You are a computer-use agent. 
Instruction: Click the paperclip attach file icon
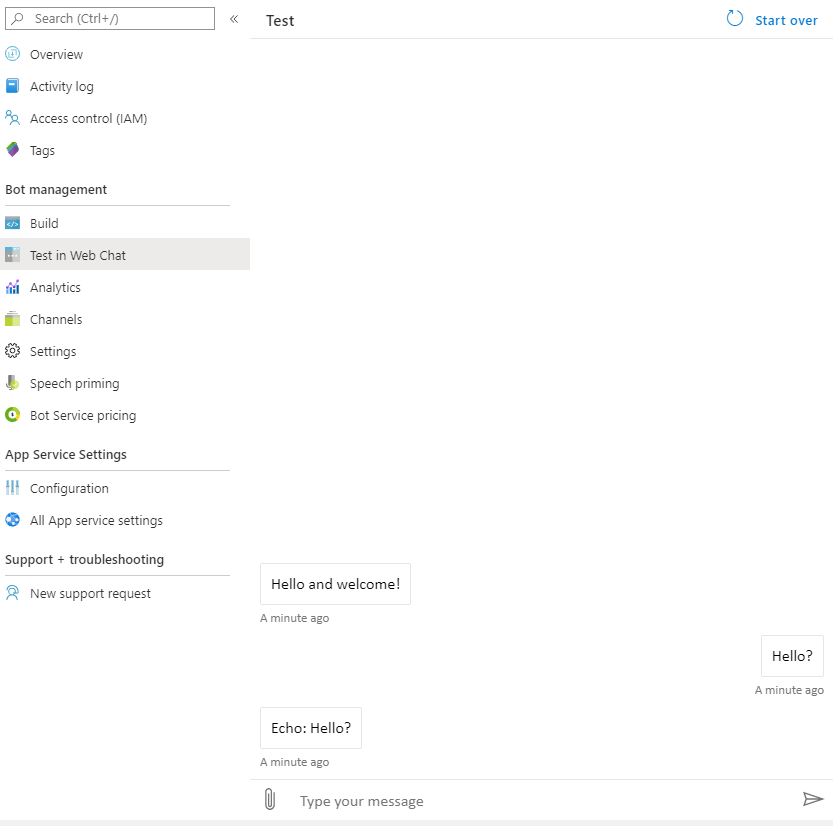[x=269, y=799]
